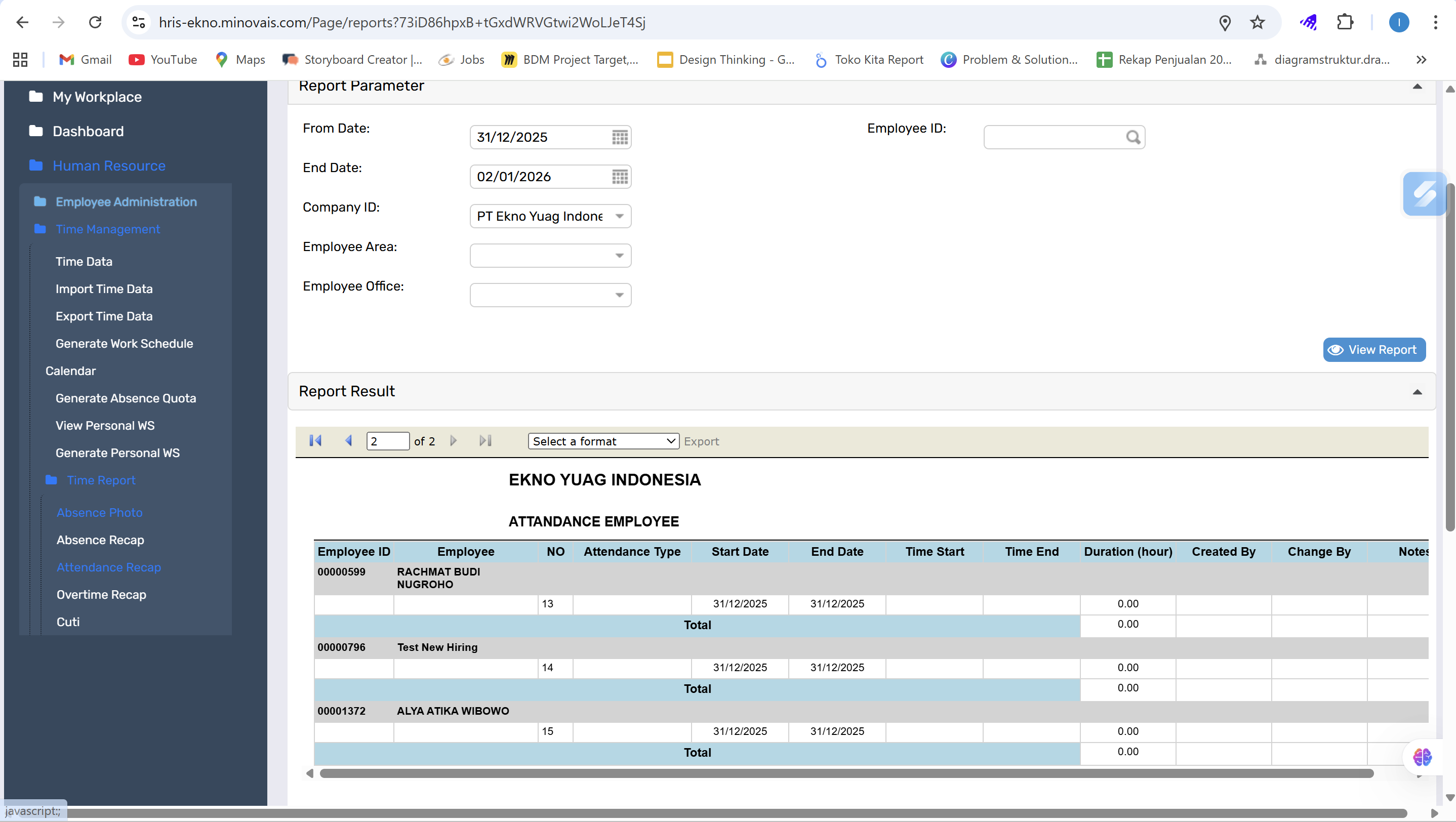Image resolution: width=1456 pixels, height=822 pixels.
Task: Click the Employee ID search magnifier icon
Action: tap(1133, 137)
